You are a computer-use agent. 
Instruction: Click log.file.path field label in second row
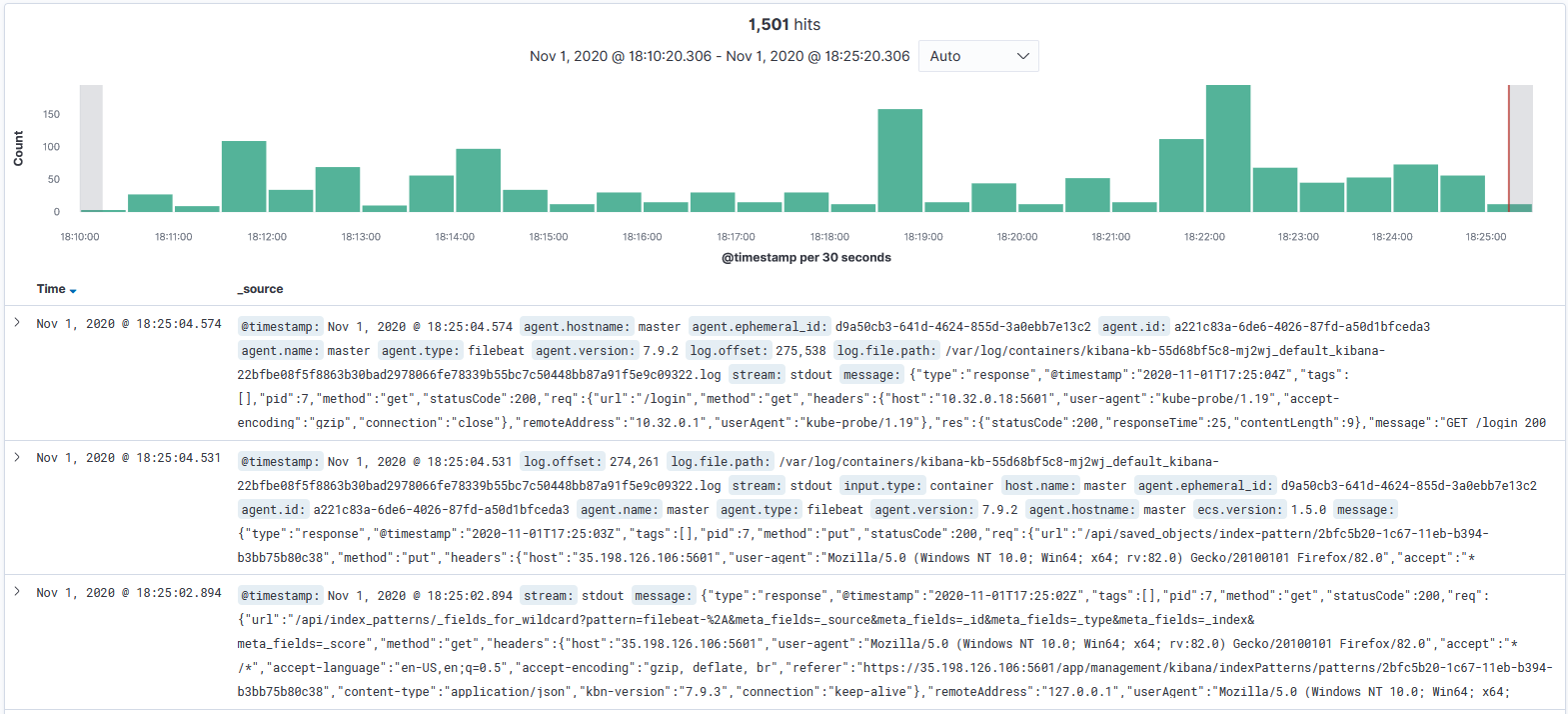tap(720, 462)
